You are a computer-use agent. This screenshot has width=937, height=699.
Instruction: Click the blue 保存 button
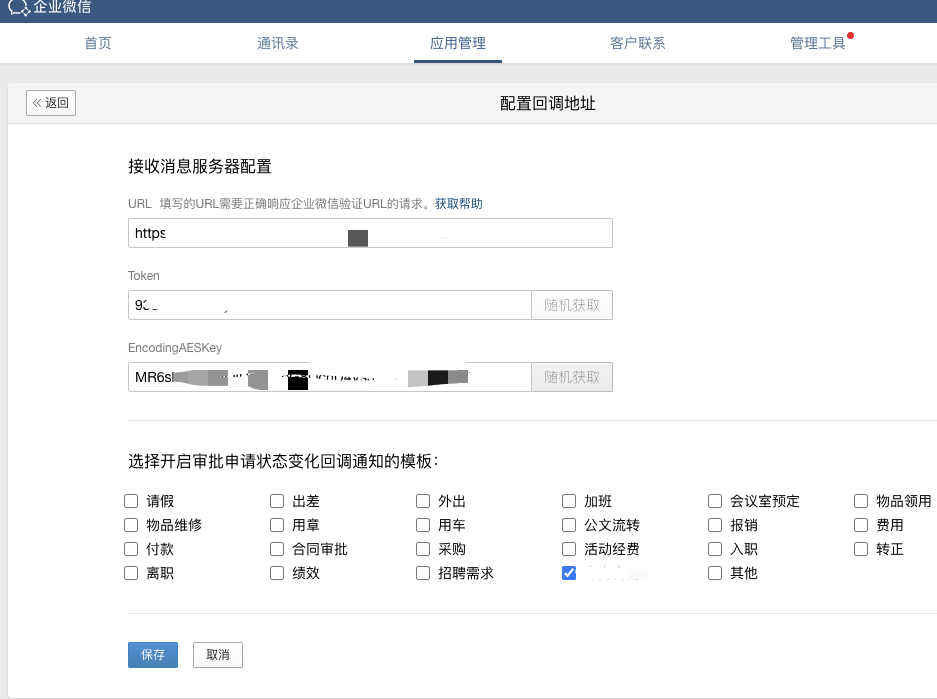tap(153, 655)
